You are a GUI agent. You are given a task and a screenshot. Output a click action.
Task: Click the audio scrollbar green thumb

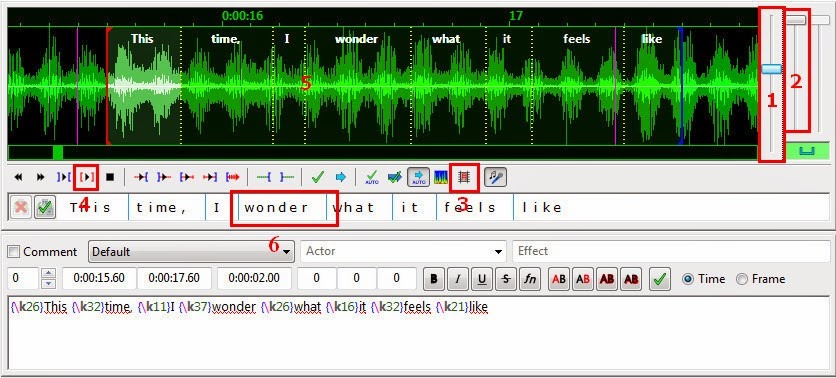(58, 152)
